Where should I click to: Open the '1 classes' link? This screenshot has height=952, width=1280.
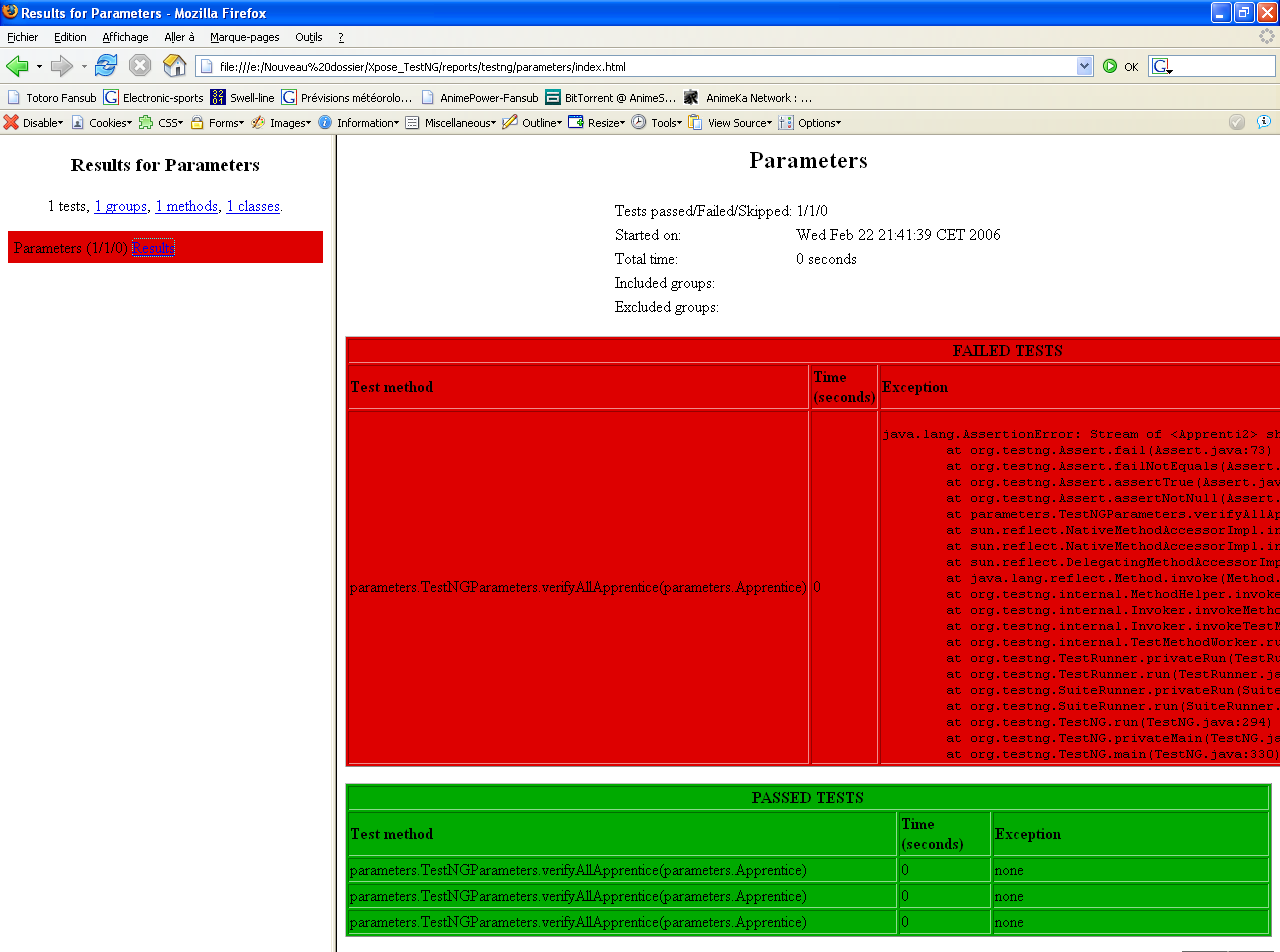(253, 206)
